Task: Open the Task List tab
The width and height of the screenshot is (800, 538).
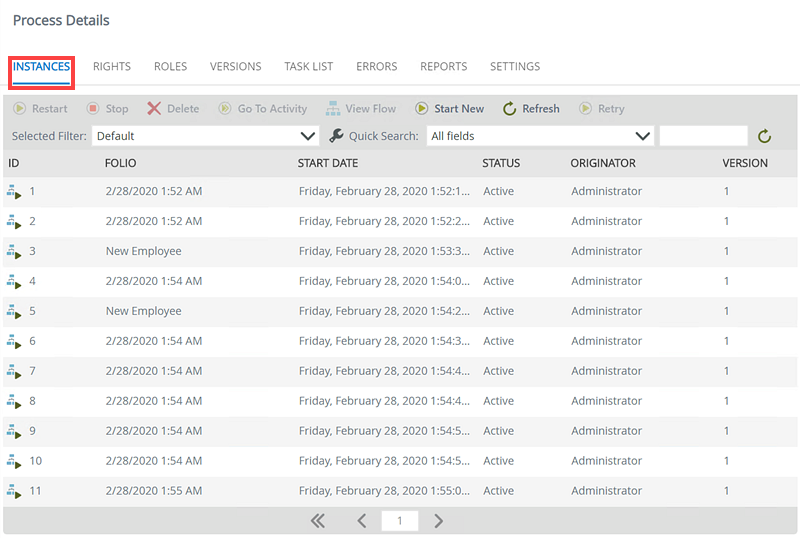Action: tap(308, 67)
